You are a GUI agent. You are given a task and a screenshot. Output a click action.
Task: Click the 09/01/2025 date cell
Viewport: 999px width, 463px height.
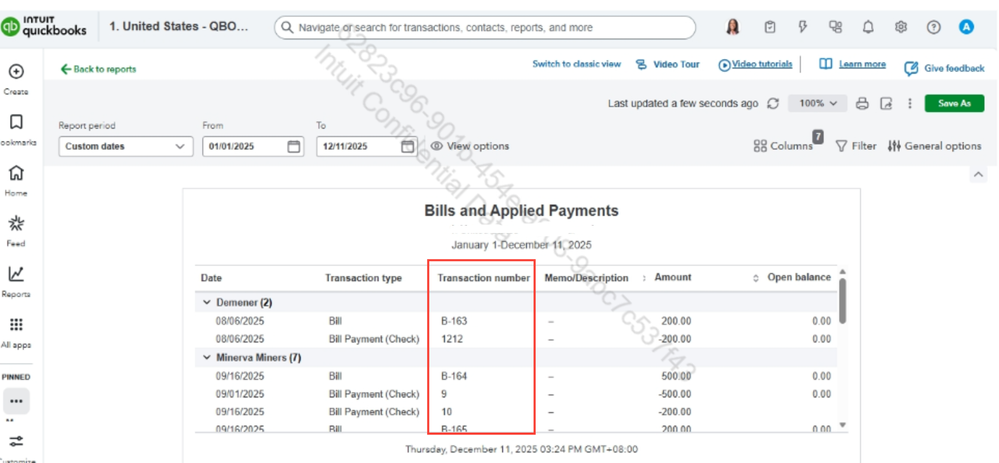240,394
